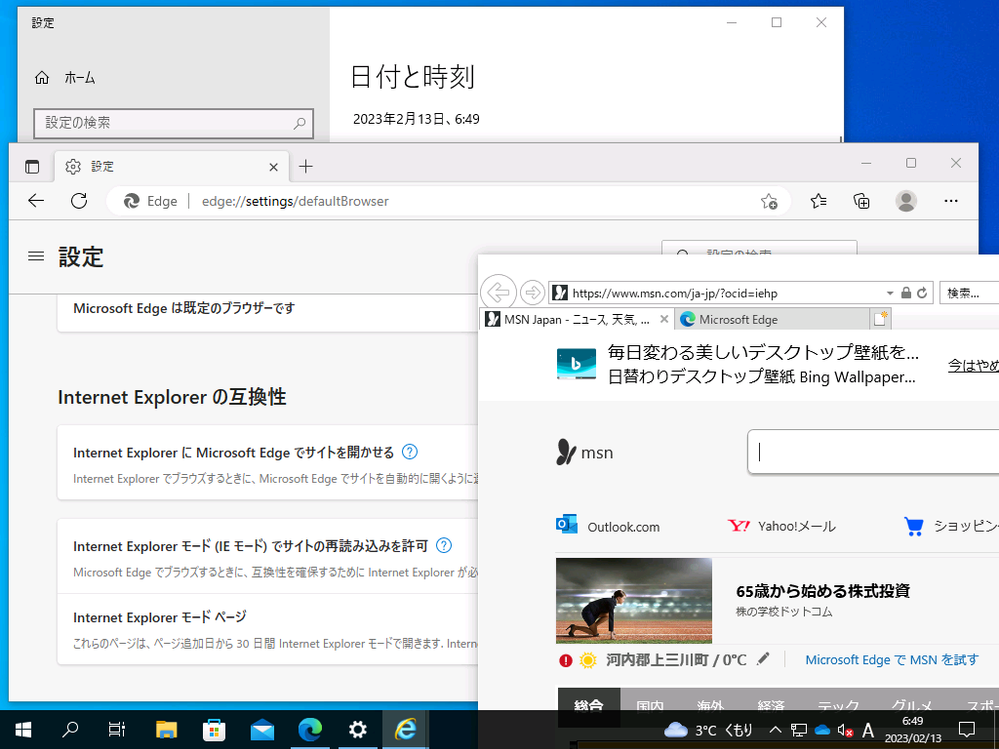999x749 pixels.
Task: Edit weather location pencil icon
Action: [x=763, y=659]
